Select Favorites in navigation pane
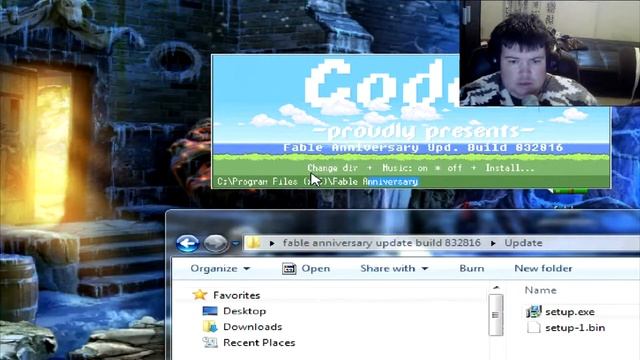Screen dimensions: 640x360 click(x=236, y=295)
